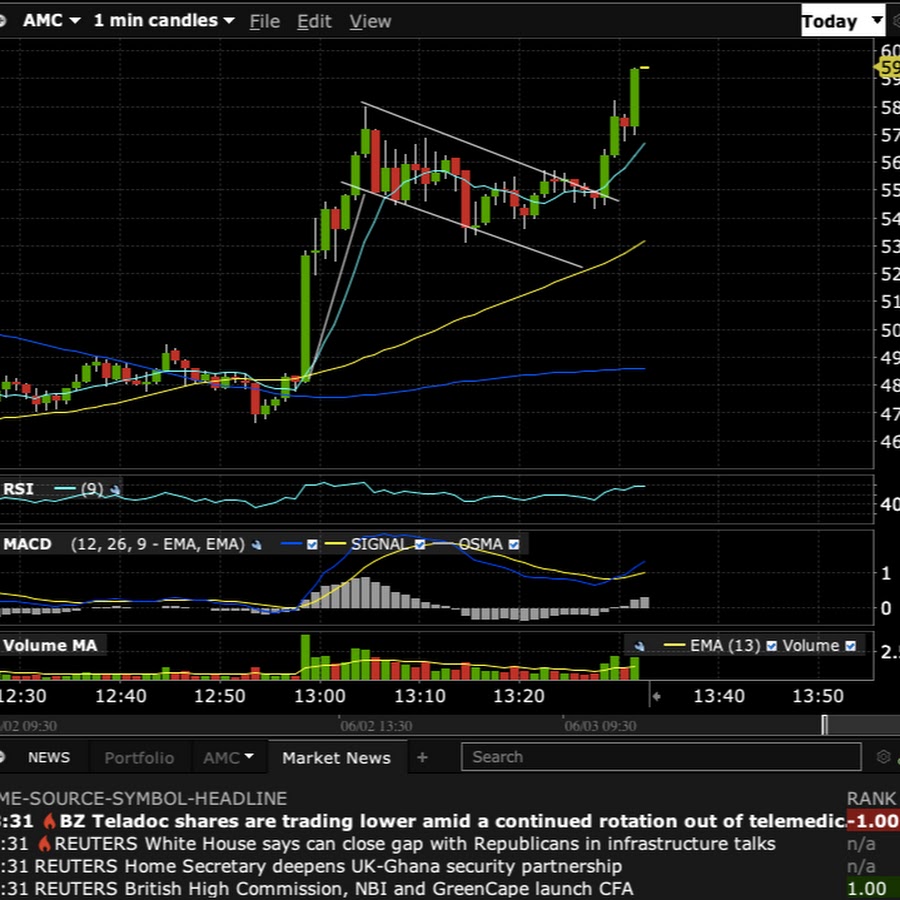The height and width of the screenshot is (900, 900).
Task: Toggle the Volume bars checkbox
Action: (850, 646)
